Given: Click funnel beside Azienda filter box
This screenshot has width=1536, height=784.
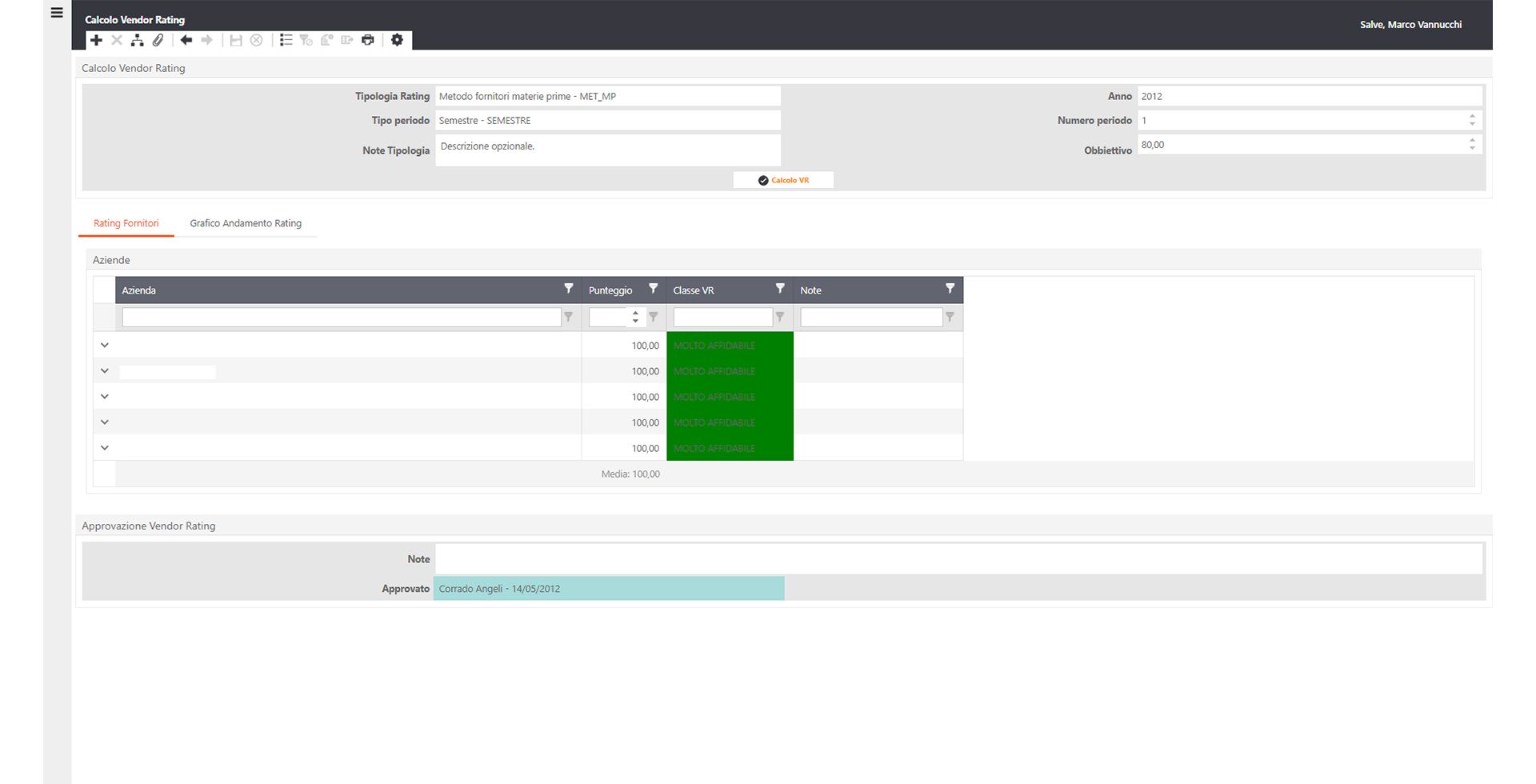Looking at the screenshot, I should click(569, 318).
